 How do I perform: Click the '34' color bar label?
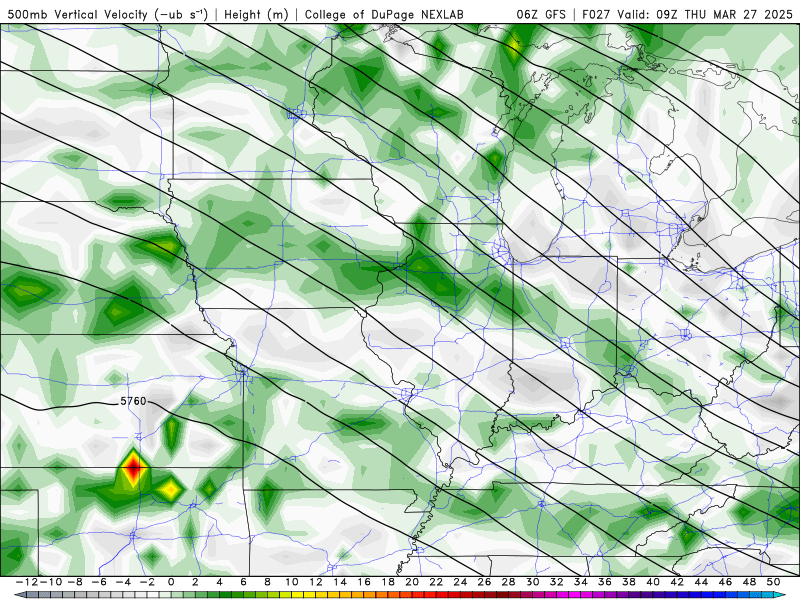pyautogui.click(x=581, y=582)
